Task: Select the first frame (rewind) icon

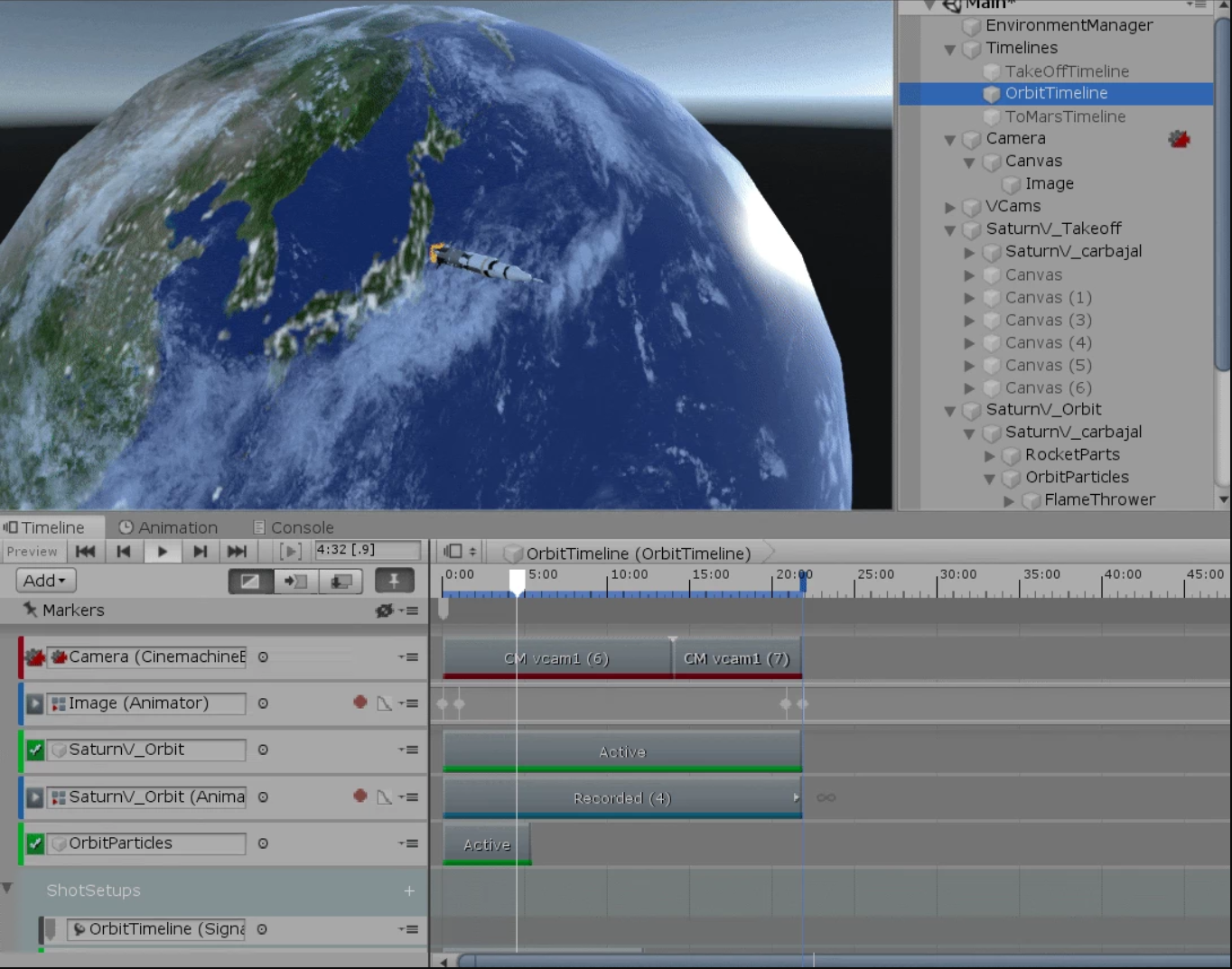Action: click(x=85, y=551)
